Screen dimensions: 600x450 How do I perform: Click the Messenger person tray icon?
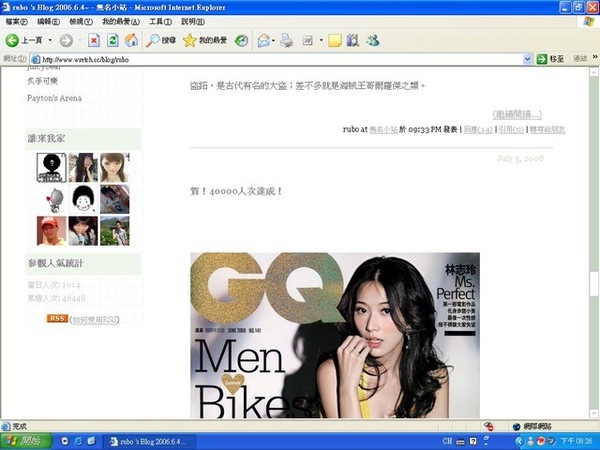[x=530, y=441]
